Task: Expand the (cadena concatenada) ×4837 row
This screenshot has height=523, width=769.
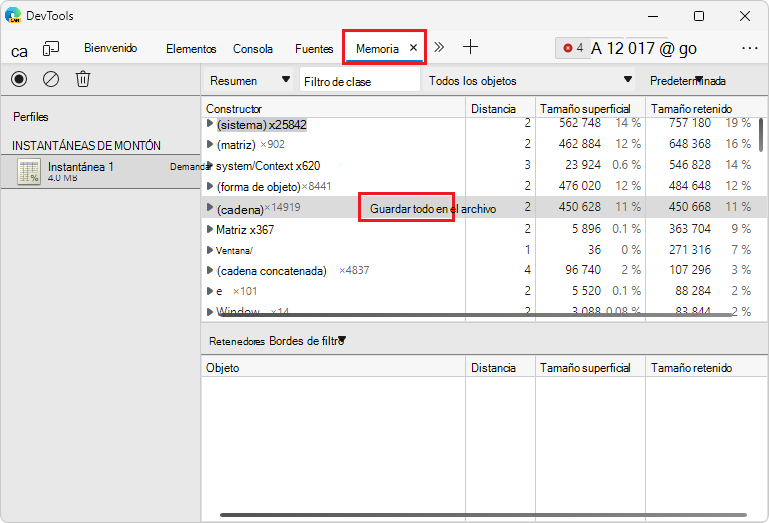Action: 210,270
